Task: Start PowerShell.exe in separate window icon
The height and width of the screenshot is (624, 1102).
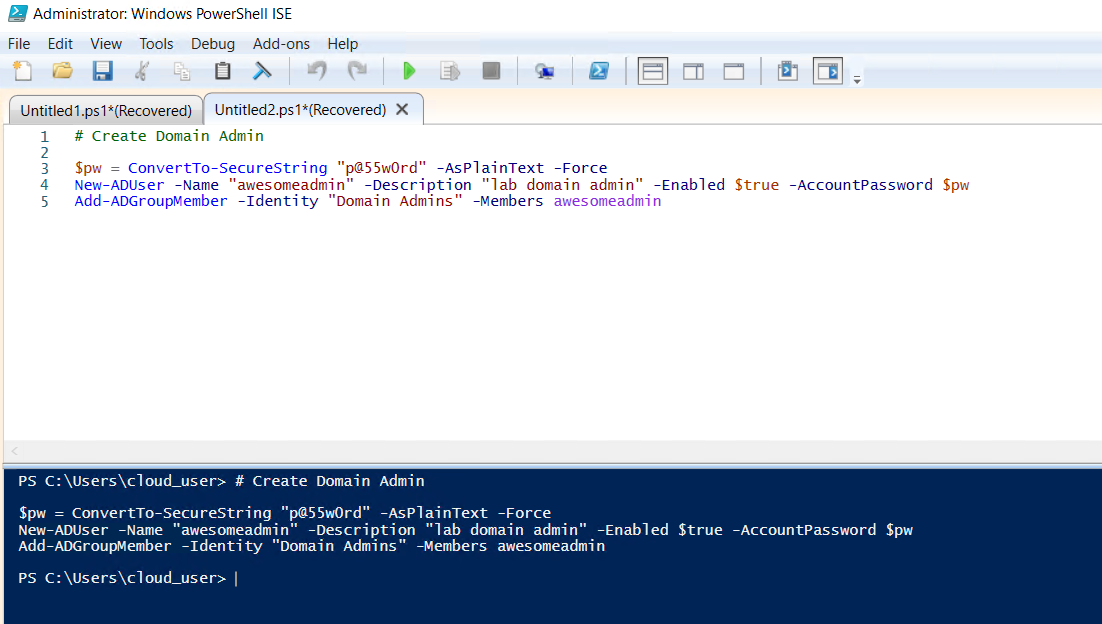Action: point(599,71)
